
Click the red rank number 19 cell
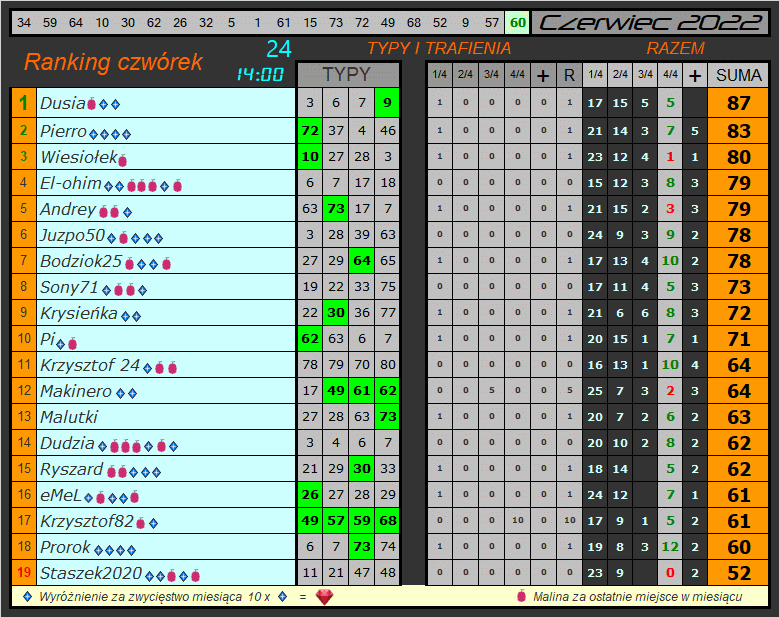[24, 573]
